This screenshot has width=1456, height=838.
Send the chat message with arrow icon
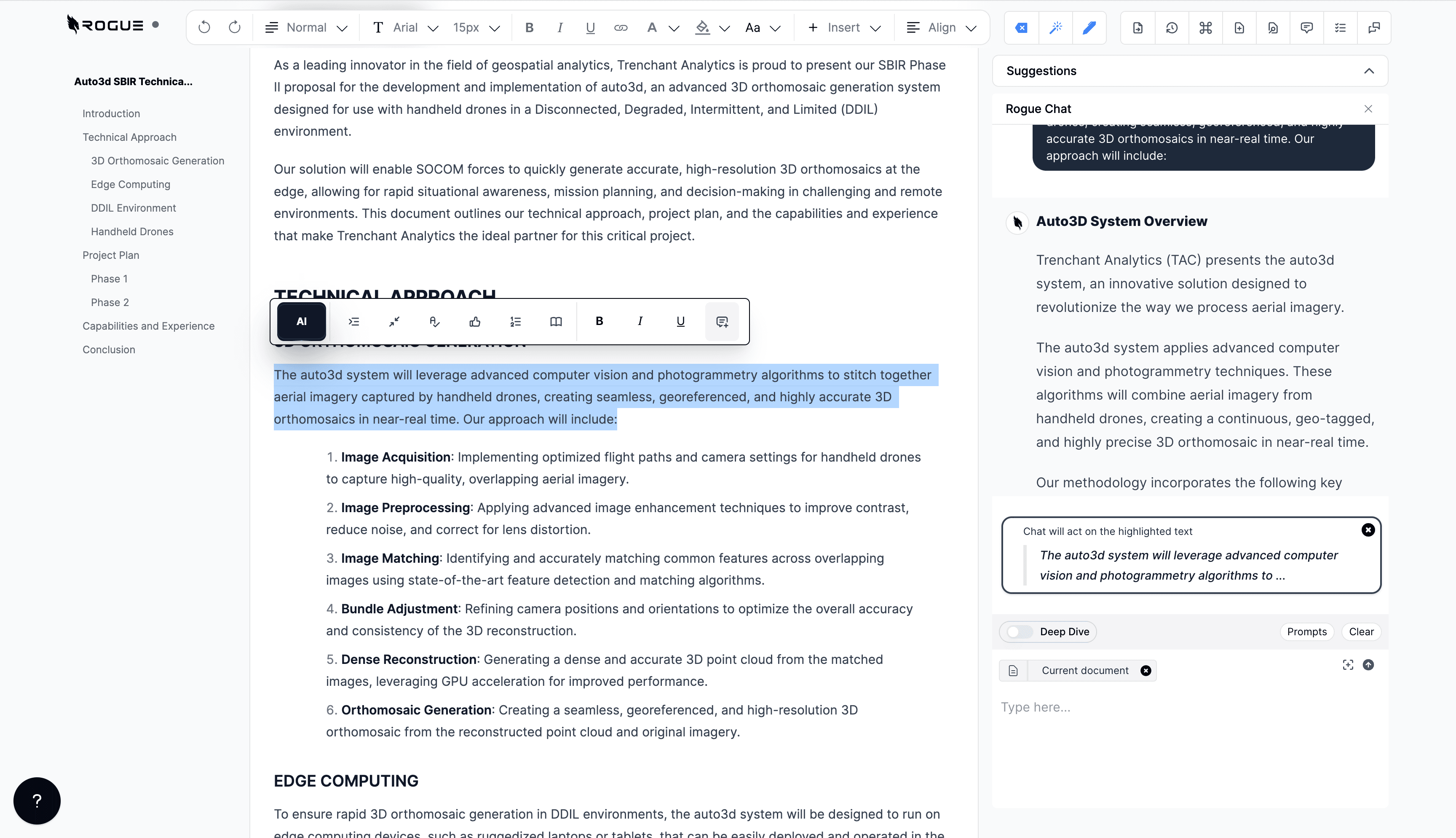(1368, 665)
